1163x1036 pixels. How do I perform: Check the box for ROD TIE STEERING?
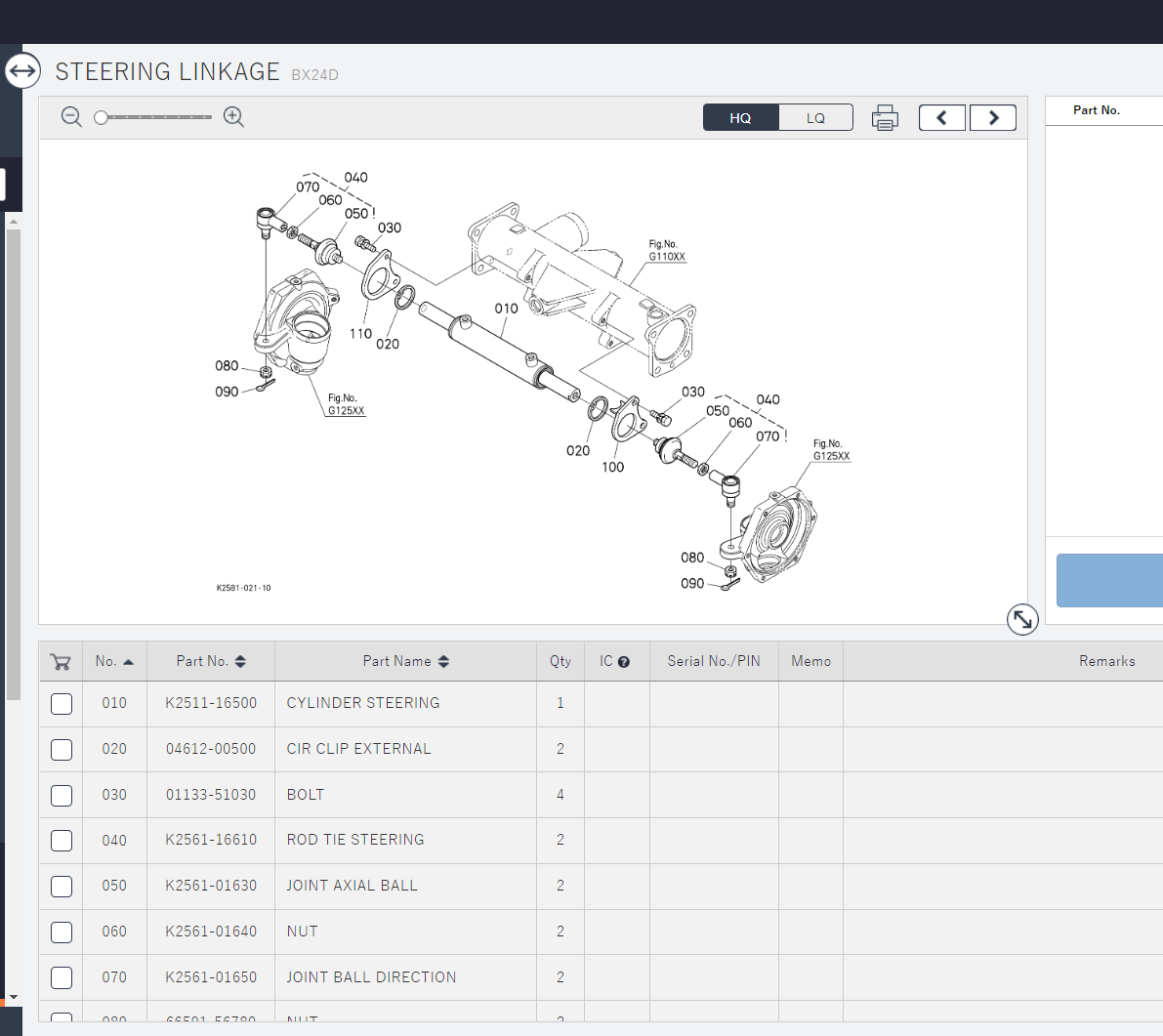tap(62, 841)
